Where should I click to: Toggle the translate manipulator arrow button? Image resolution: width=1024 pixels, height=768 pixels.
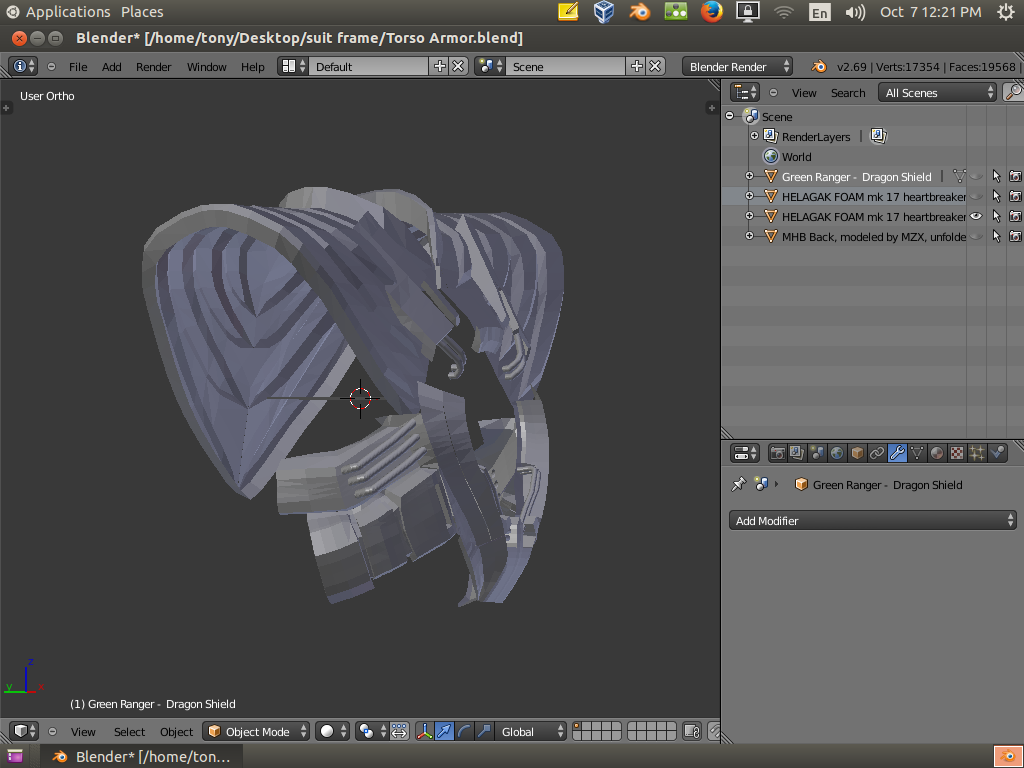tap(444, 731)
